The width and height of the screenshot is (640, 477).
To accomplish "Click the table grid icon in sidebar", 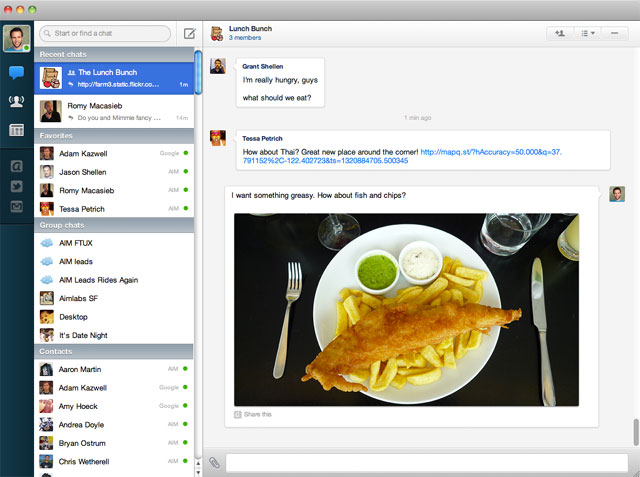I will point(17,130).
